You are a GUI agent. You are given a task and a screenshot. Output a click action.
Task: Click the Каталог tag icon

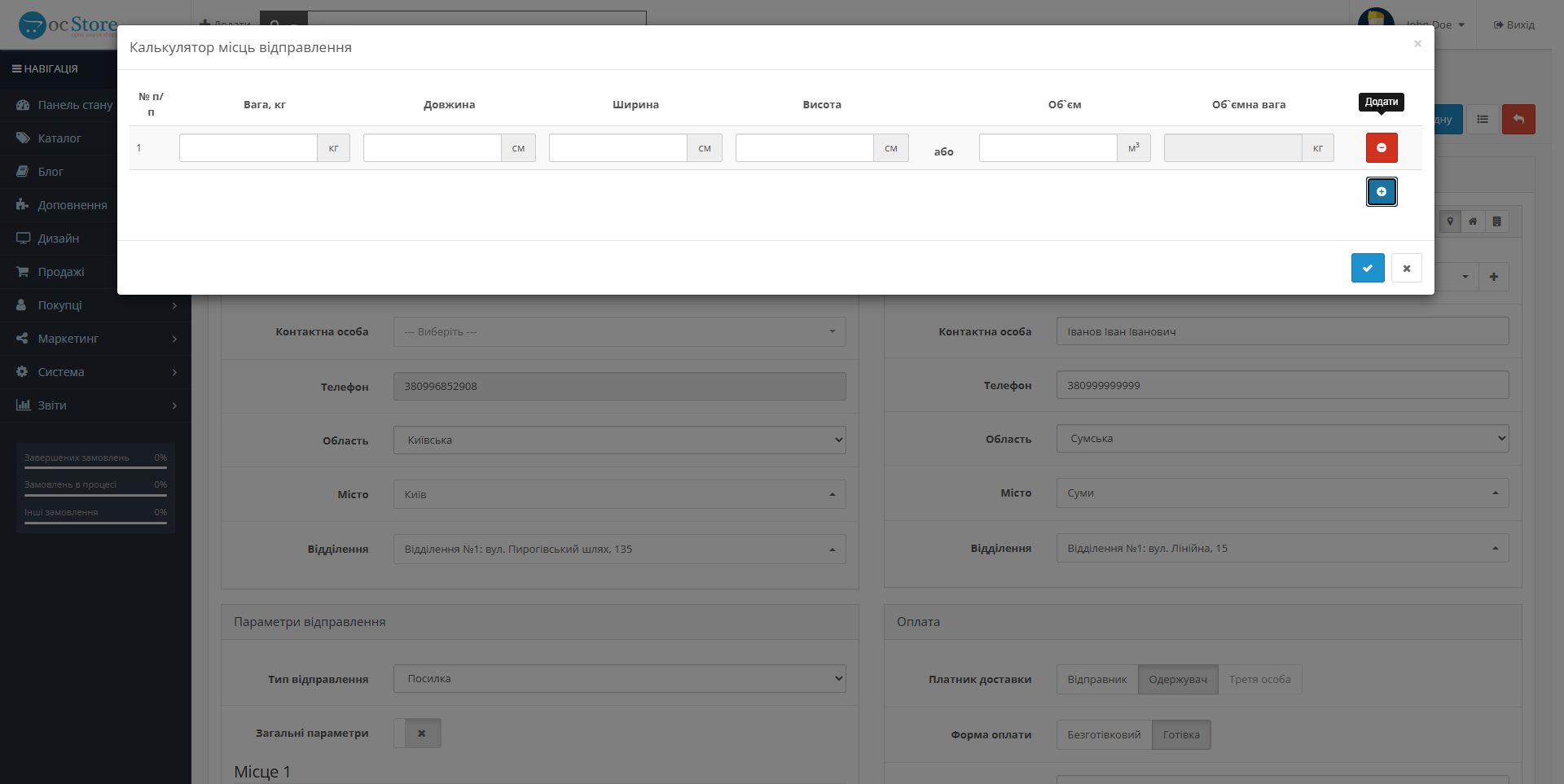[23, 138]
